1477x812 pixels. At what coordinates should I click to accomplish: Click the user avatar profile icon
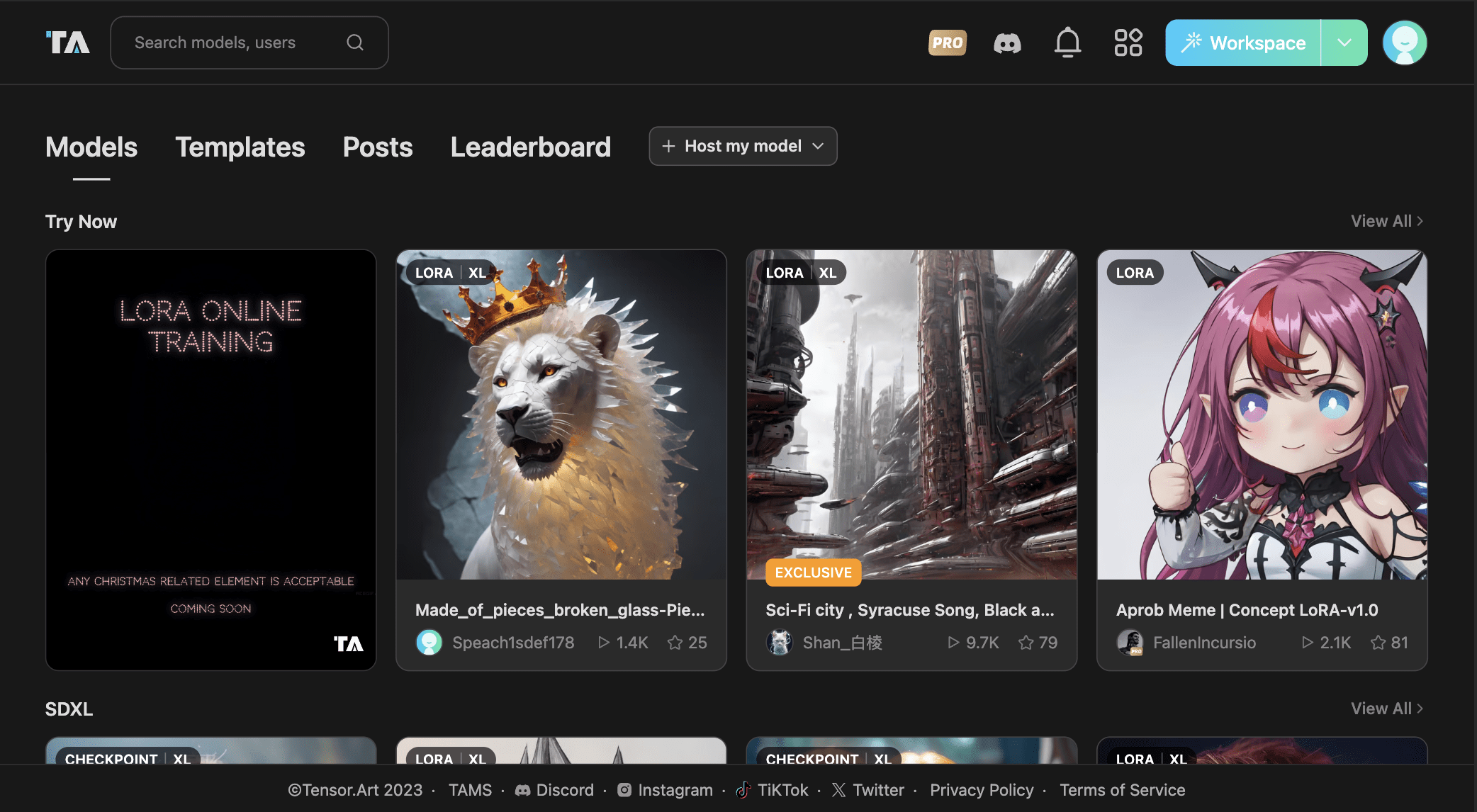pos(1407,42)
